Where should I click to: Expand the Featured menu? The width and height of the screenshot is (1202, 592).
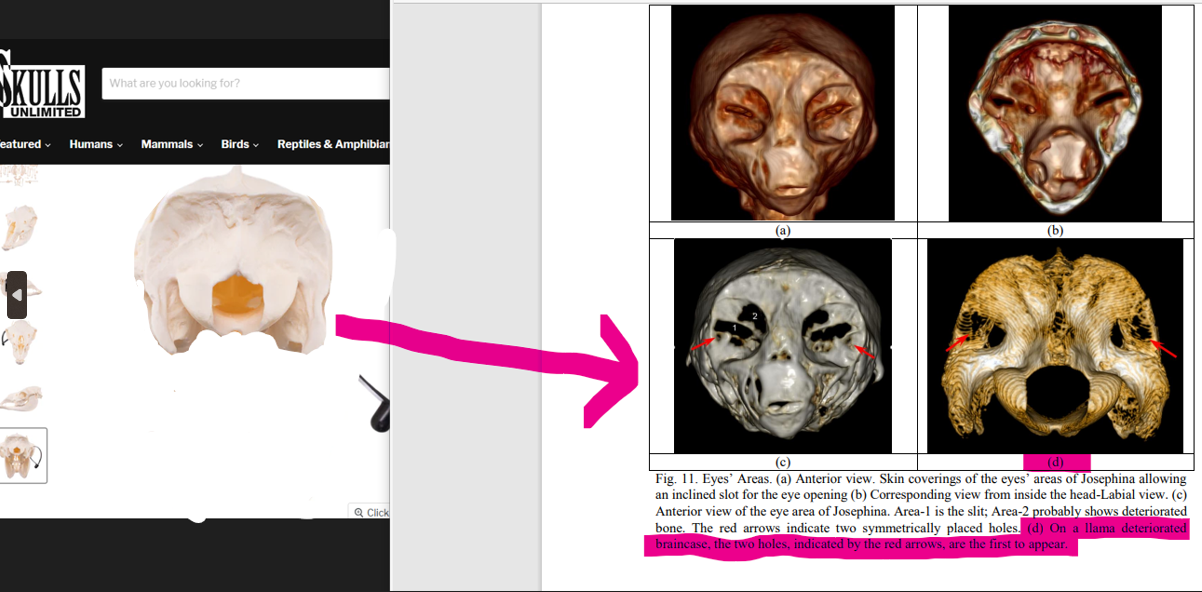click(x=24, y=144)
